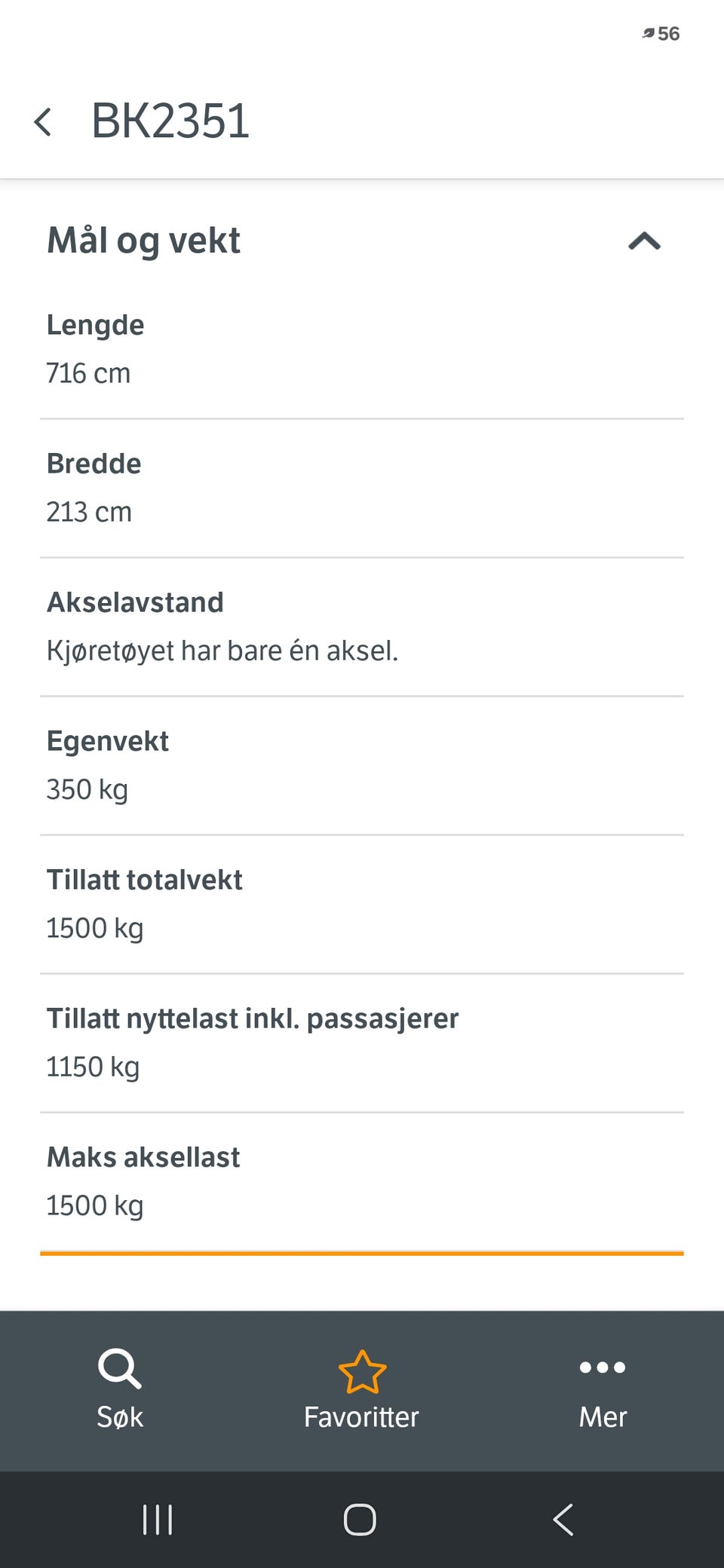Tap the Tillatt totalvekt 1500 kg row
Image resolution: width=724 pixels, height=1568 pixels.
tap(362, 904)
